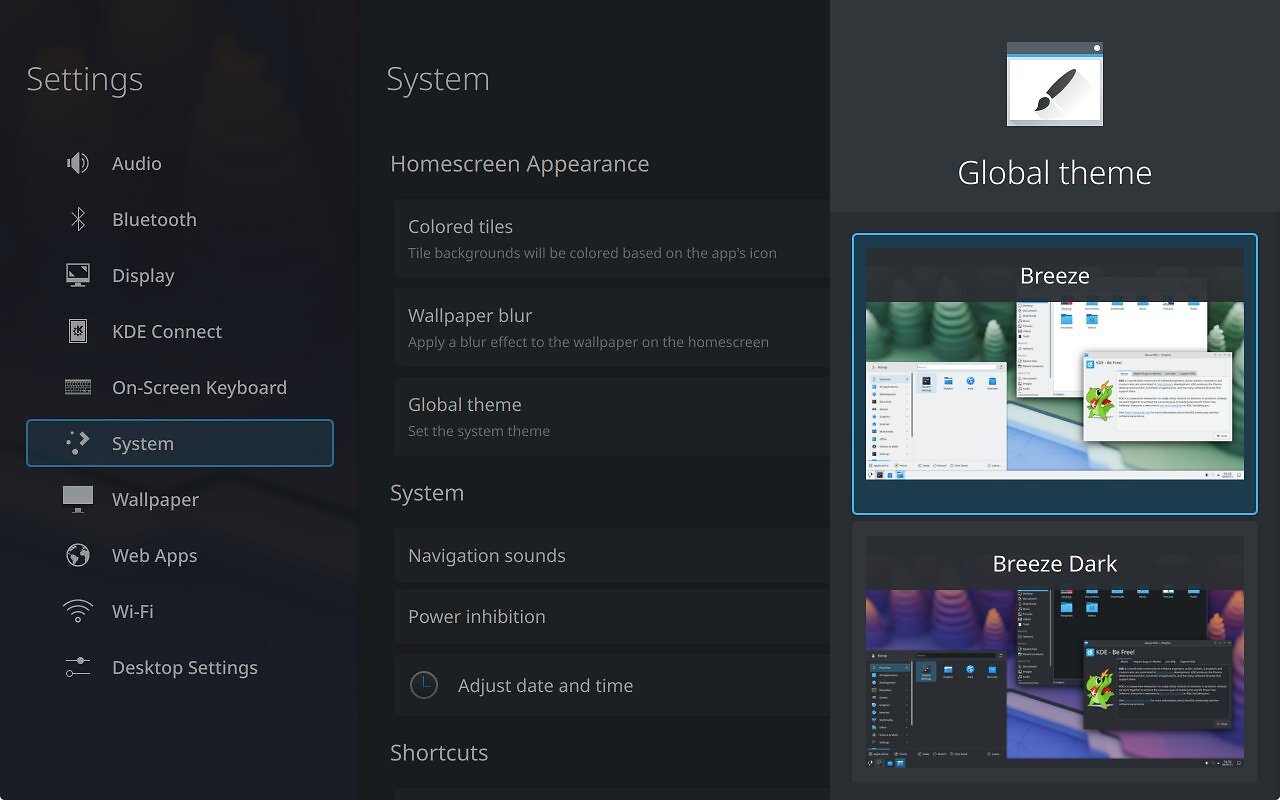Click the Web Apps globe icon
This screenshot has height=800, width=1280.
(x=78, y=555)
